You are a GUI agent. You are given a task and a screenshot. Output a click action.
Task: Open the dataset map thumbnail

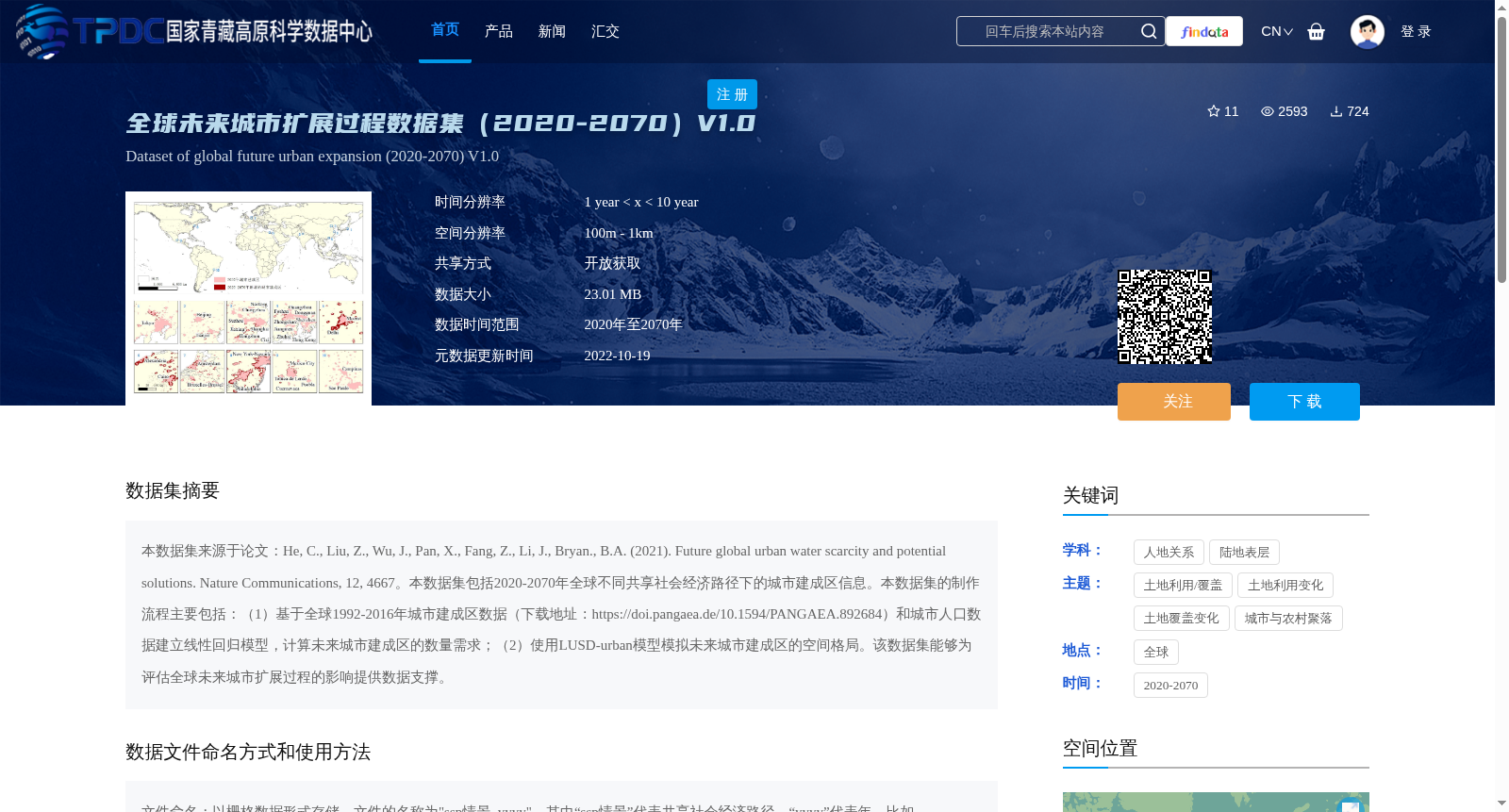(x=248, y=298)
